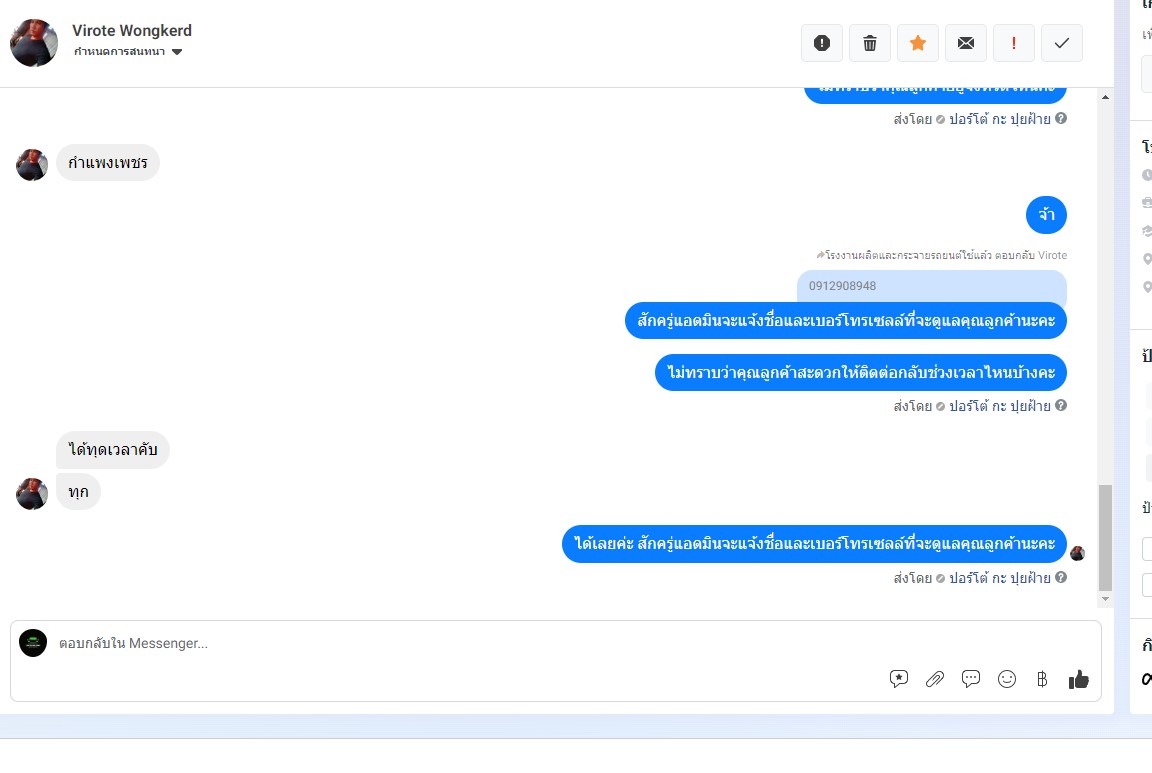
Task: Open the emoji picker smiley icon
Action: [x=1007, y=679]
